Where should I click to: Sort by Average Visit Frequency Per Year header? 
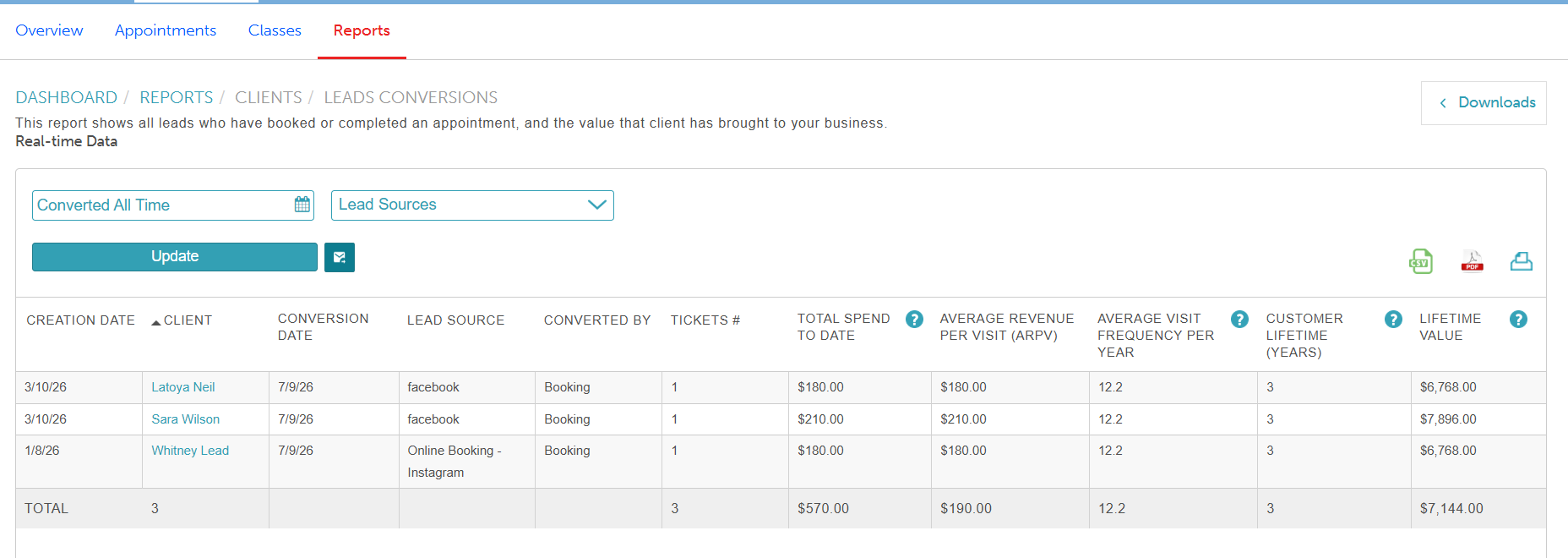coord(1156,336)
